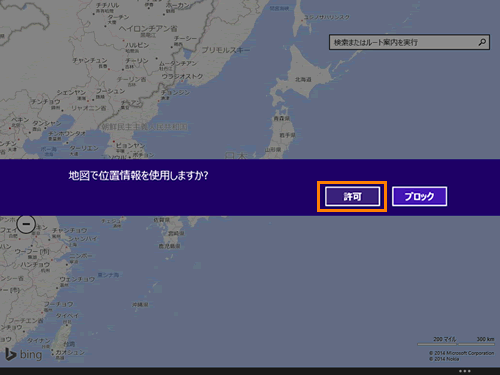
Task: Click the search or route input field
Action: coord(409,42)
